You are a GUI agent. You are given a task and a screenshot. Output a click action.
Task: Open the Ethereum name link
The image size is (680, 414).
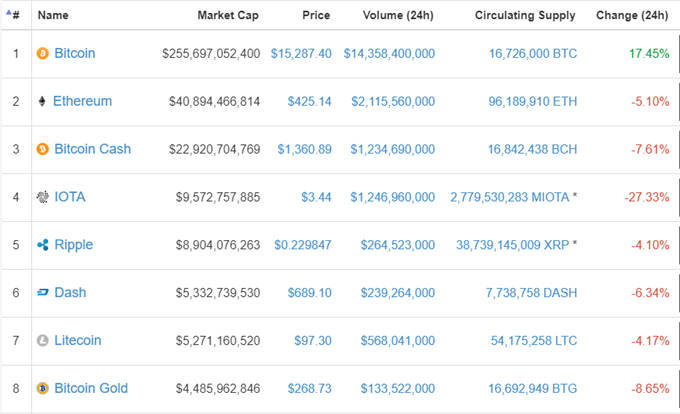[82, 101]
